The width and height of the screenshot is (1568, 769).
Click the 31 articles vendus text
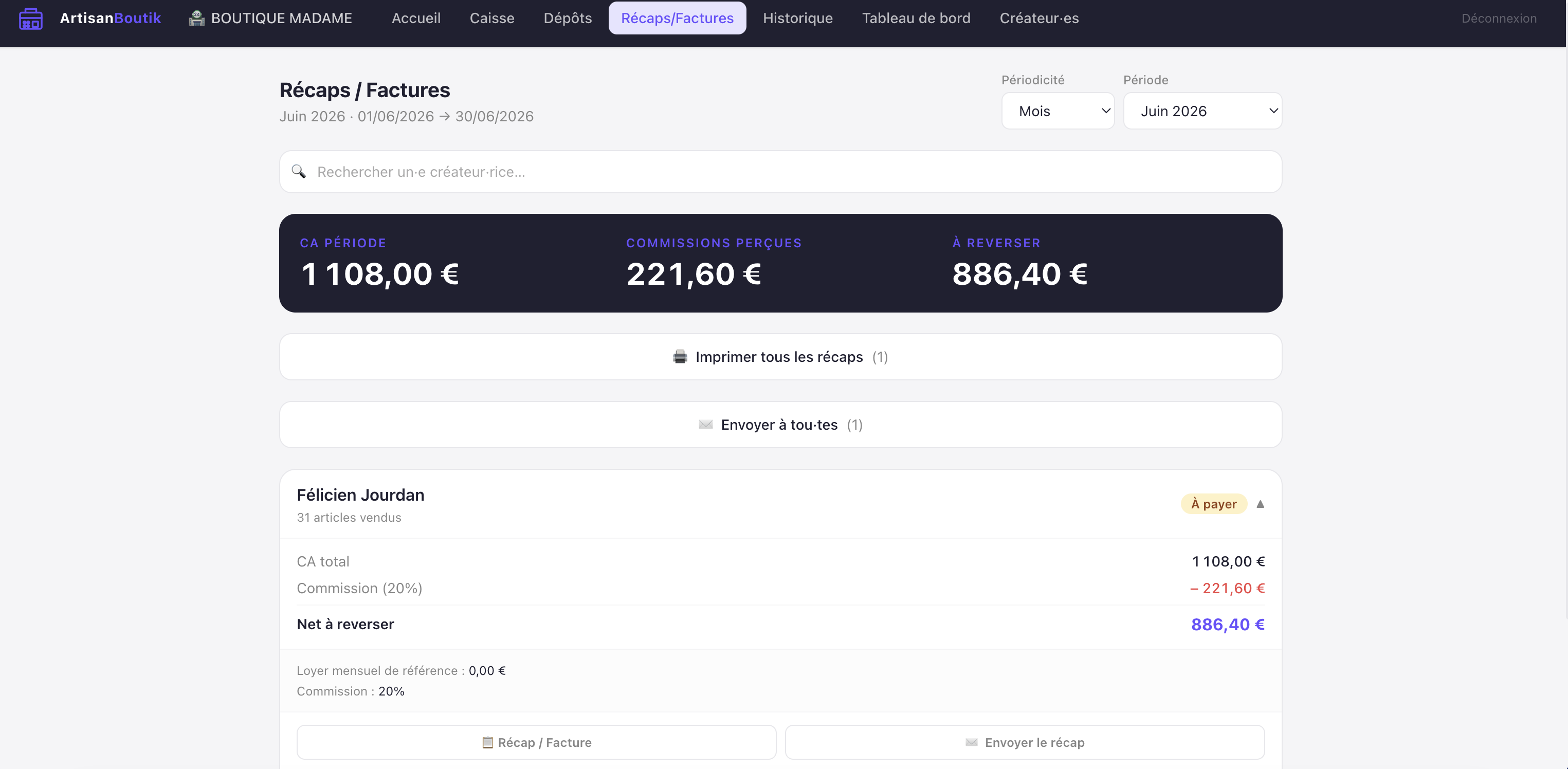[349, 517]
